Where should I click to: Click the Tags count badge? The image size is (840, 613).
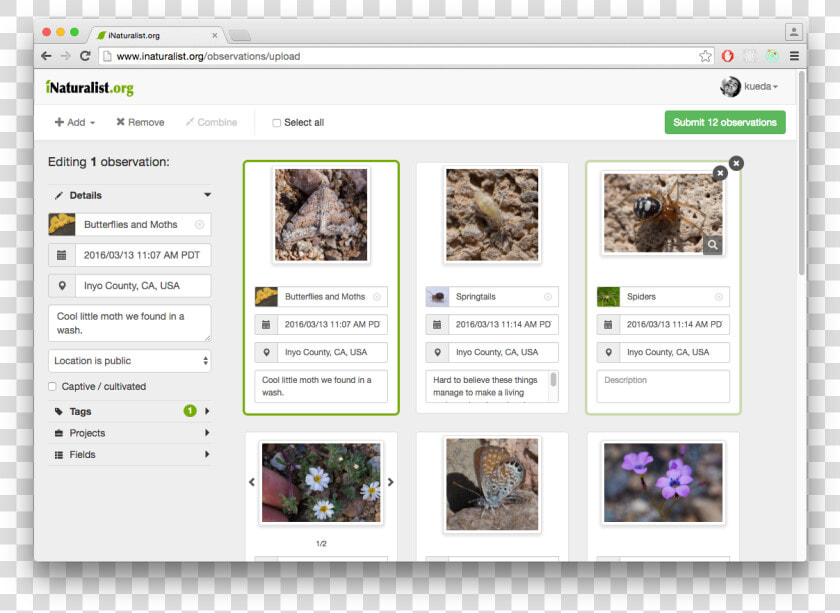click(190, 411)
